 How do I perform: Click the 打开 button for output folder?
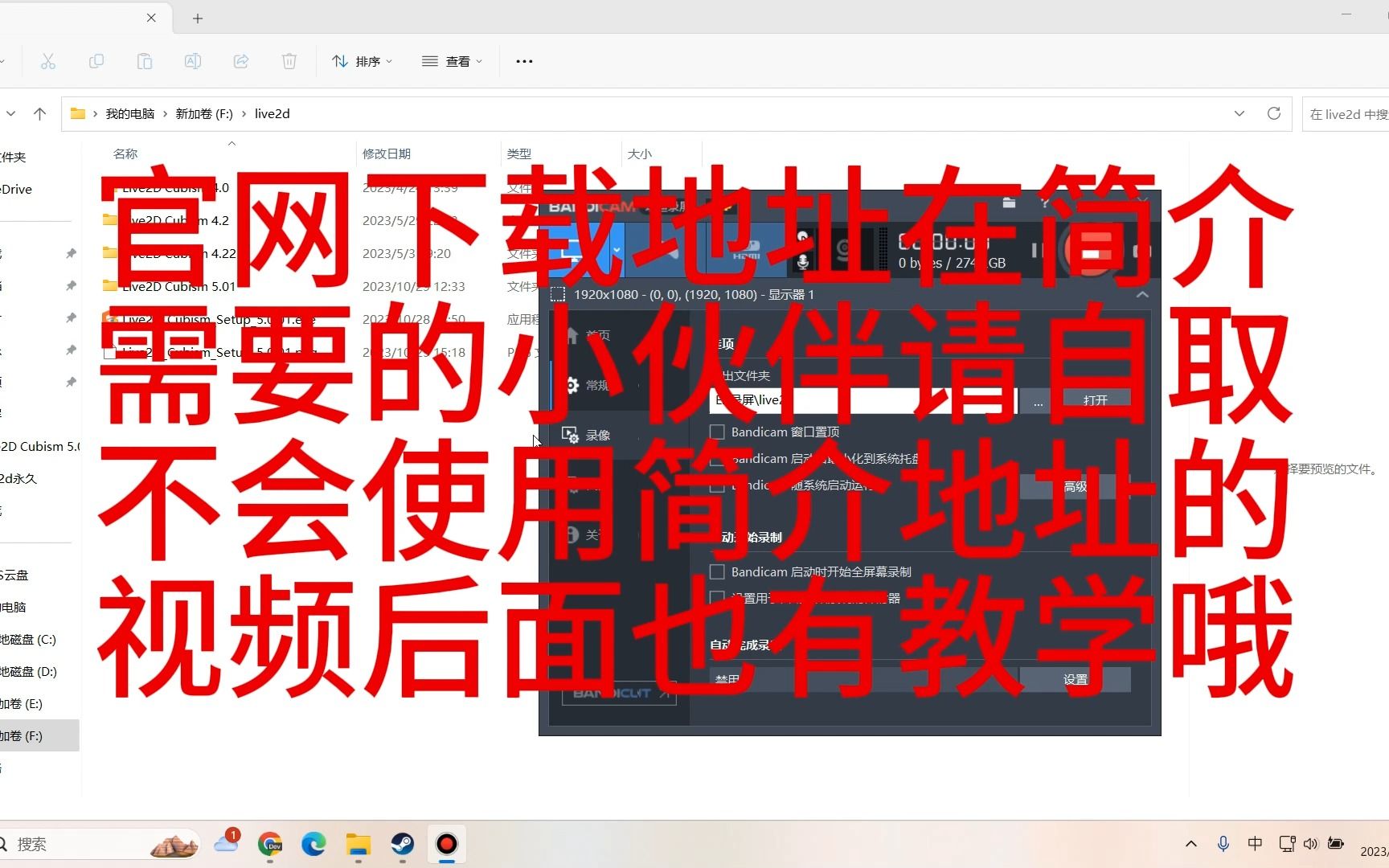coord(1096,400)
